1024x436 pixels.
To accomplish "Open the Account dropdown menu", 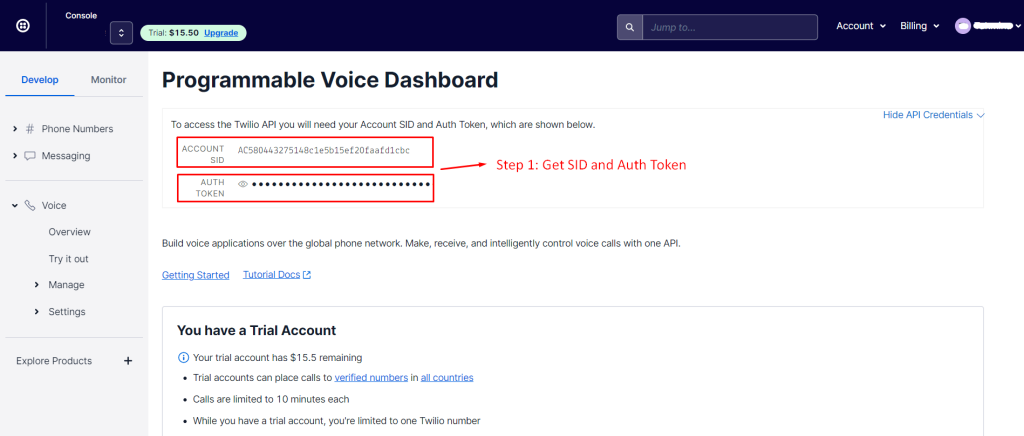I will tap(861, 26).
